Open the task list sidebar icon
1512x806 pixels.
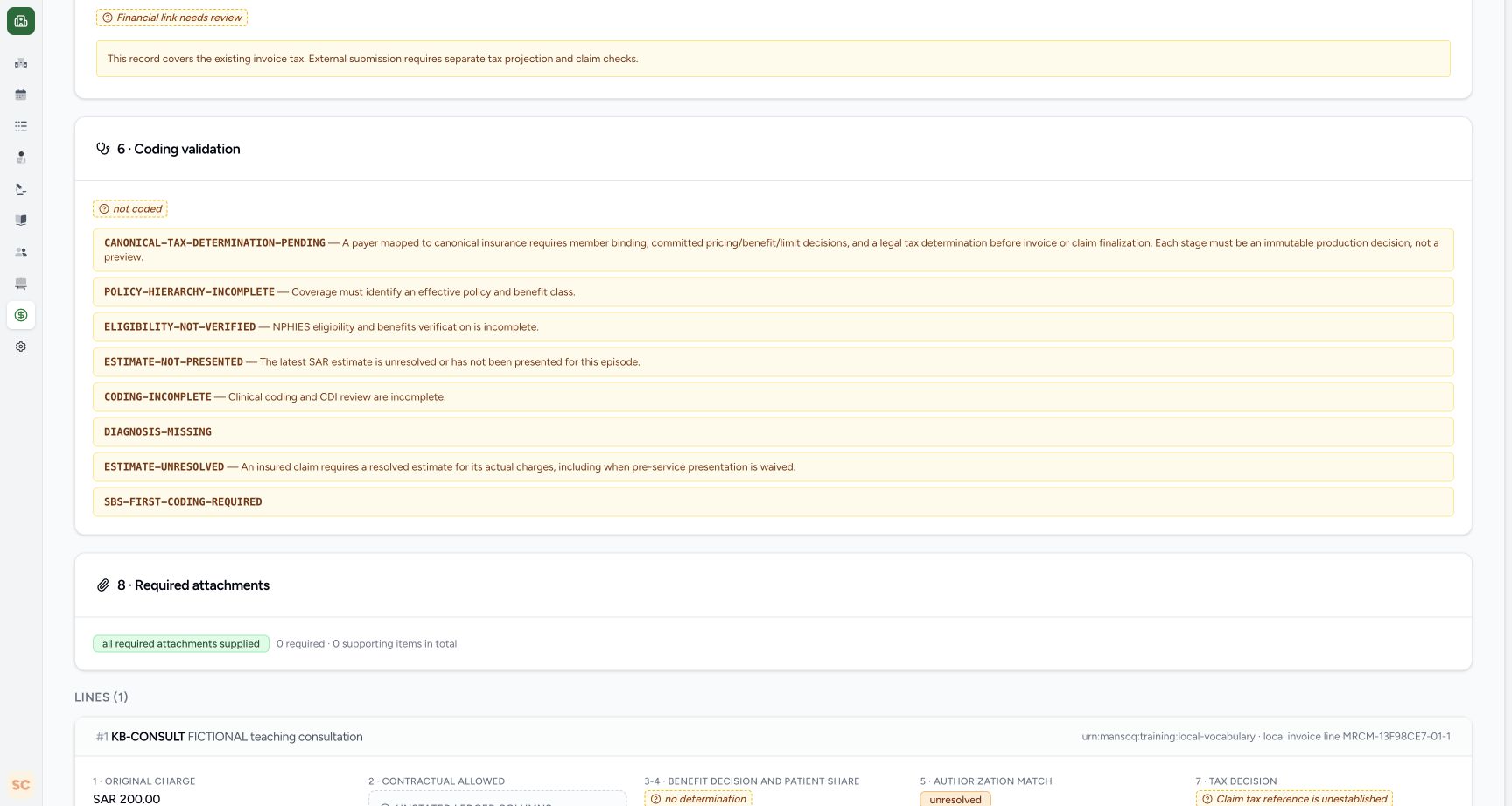(21, 126)
